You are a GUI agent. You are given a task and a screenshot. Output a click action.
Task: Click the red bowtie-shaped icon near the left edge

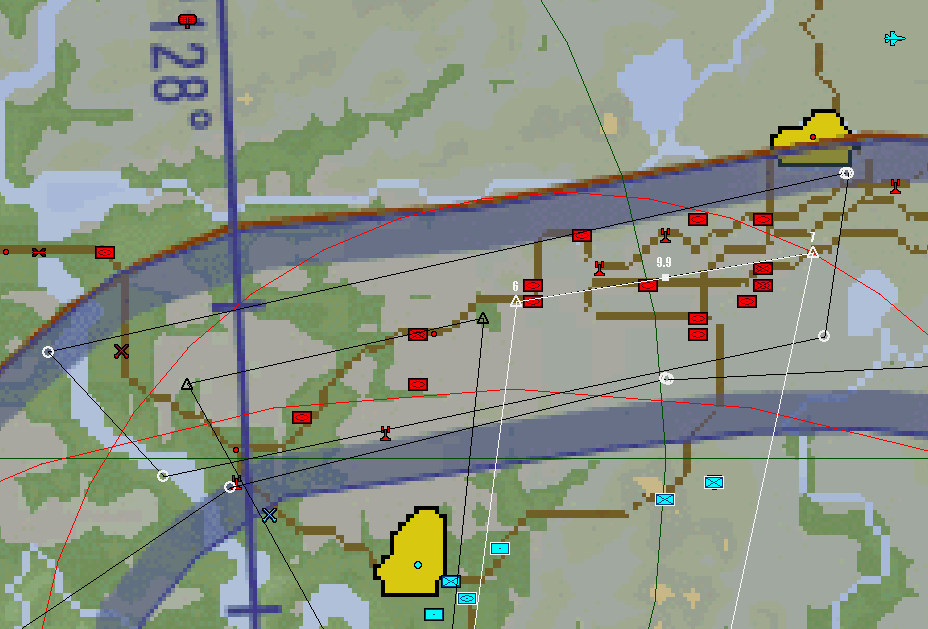(x=39, y=253)
